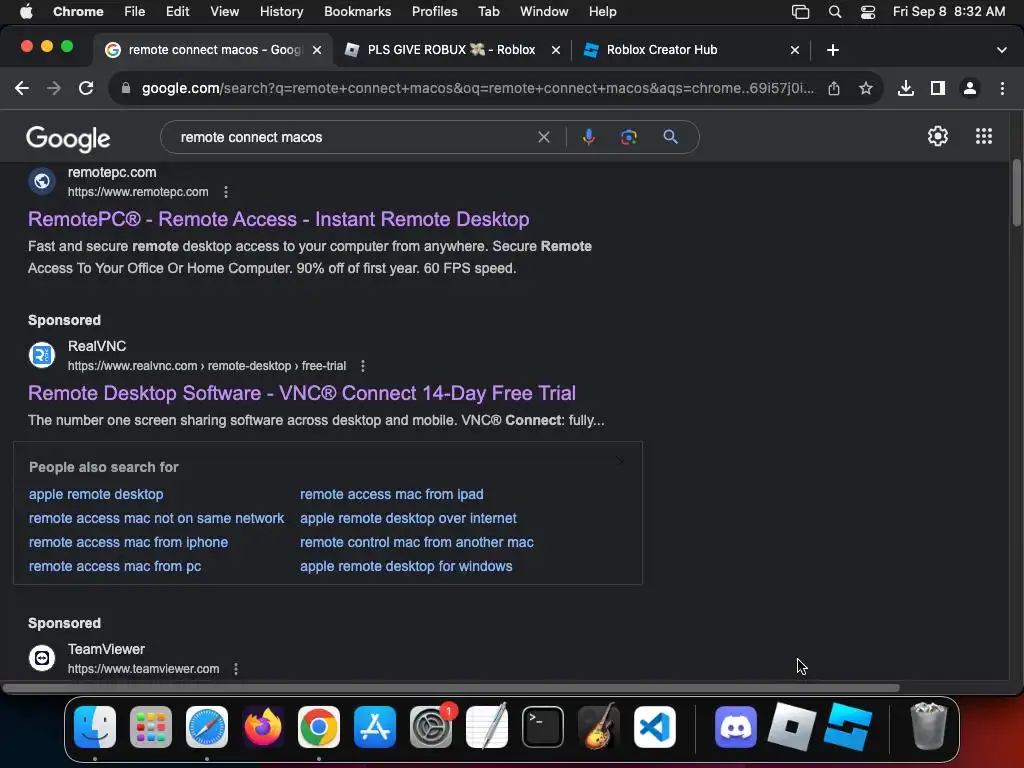
Task: Search remote control mac from another mac
Action: (417, 543)
